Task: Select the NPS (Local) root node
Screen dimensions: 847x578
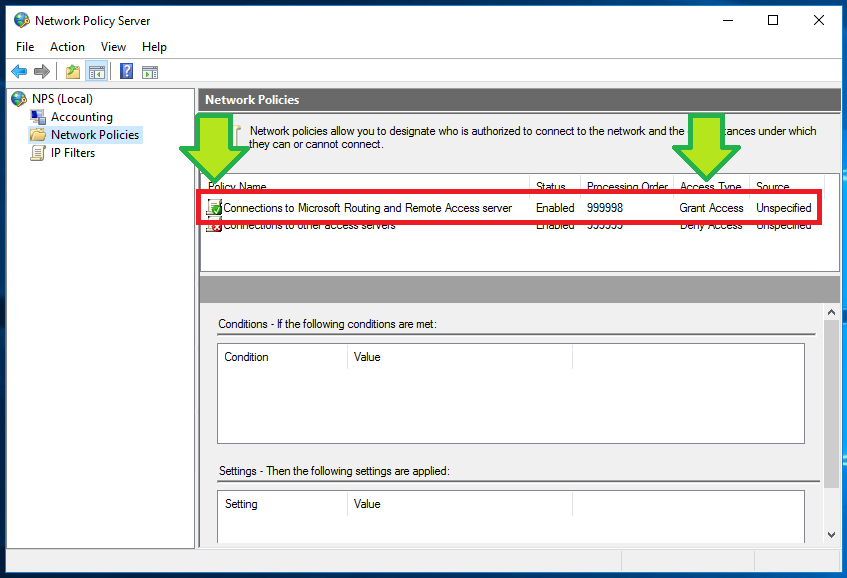Action: coord(62,99)
